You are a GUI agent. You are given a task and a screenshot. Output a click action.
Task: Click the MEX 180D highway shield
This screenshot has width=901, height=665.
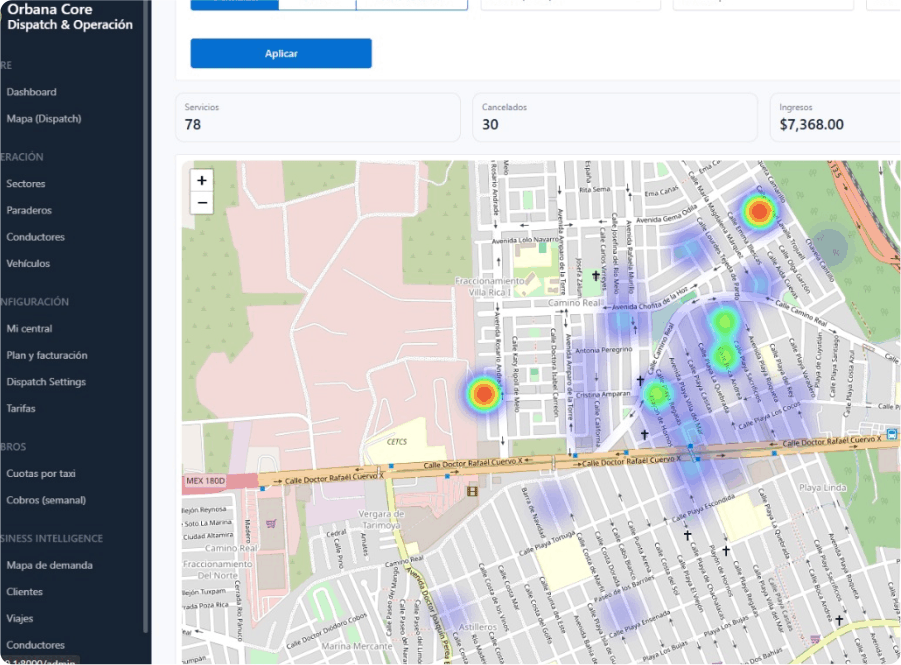click(x=207, y=481)
